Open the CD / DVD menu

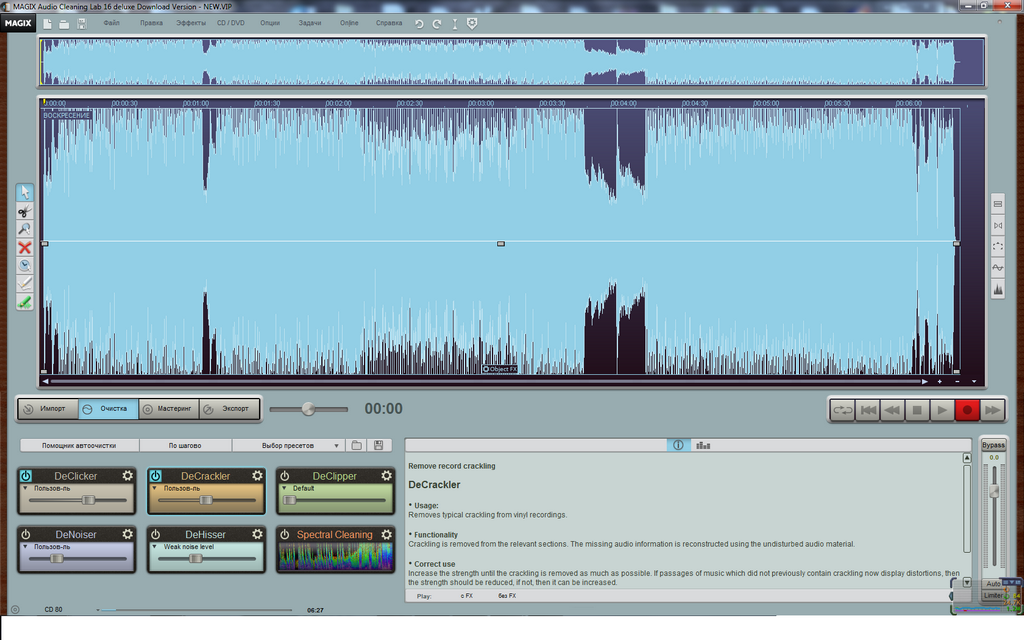pyautogui.click(x=231, y=23)
